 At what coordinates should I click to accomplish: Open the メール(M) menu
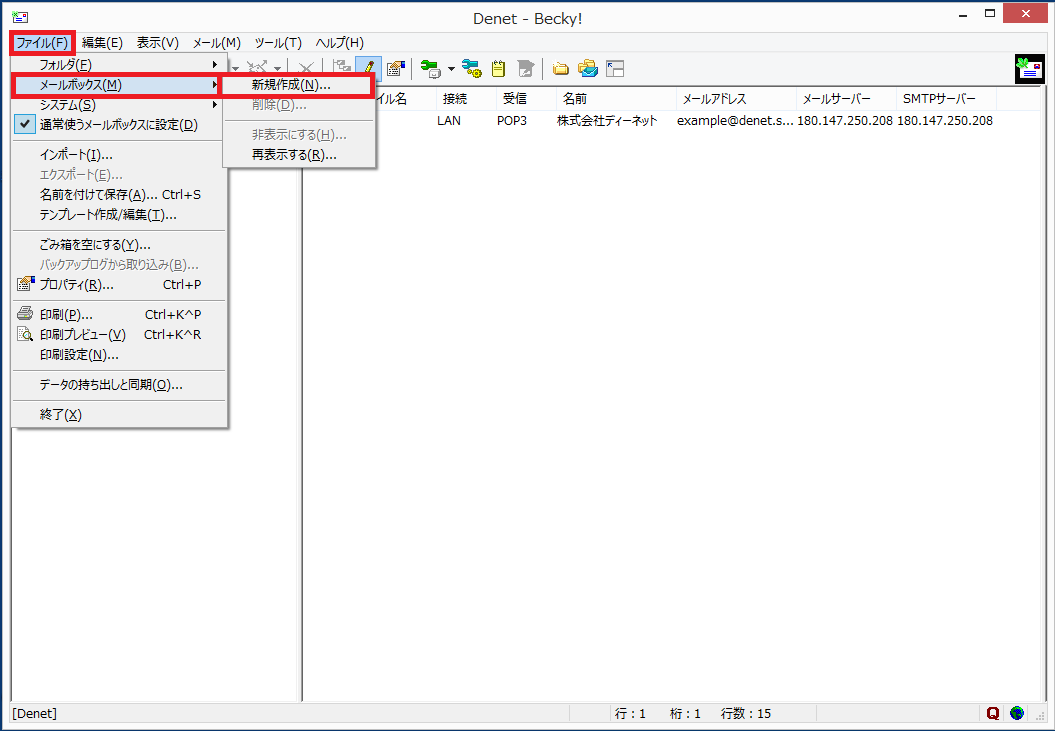(217, 43)
